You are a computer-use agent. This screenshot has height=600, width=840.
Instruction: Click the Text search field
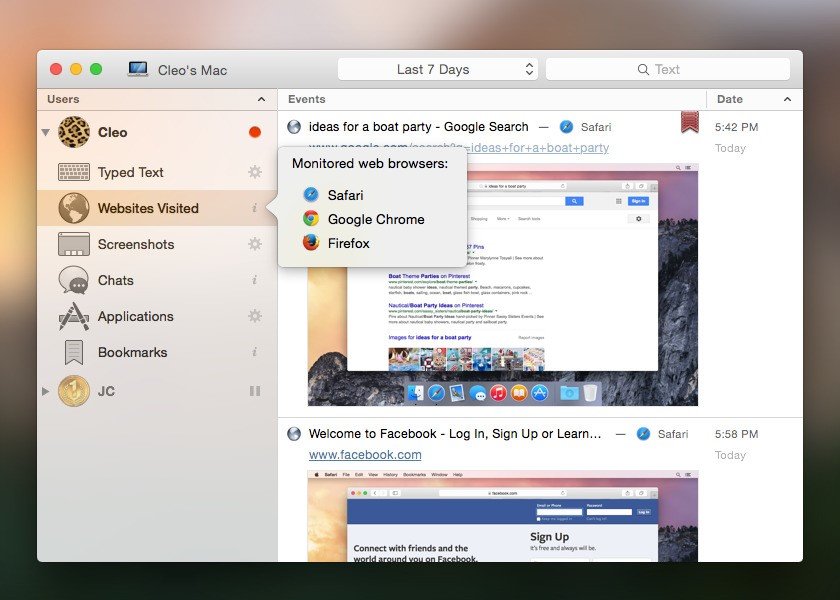coord(668,69)
